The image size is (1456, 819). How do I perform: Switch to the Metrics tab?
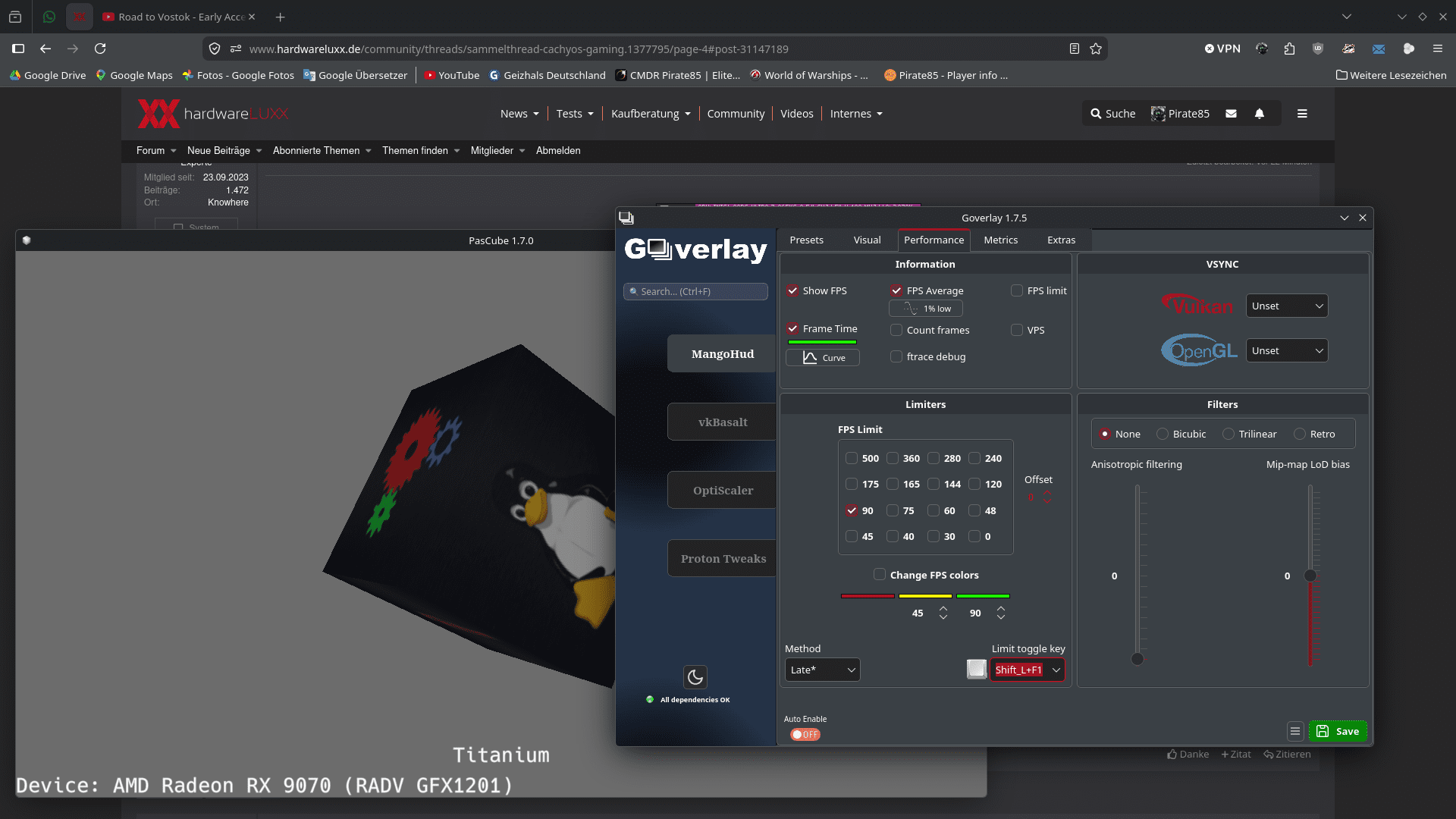(1000, 240)
